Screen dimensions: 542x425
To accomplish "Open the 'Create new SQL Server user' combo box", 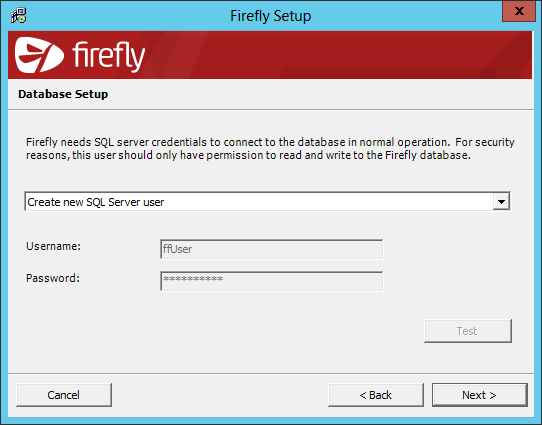I will 267,201.
